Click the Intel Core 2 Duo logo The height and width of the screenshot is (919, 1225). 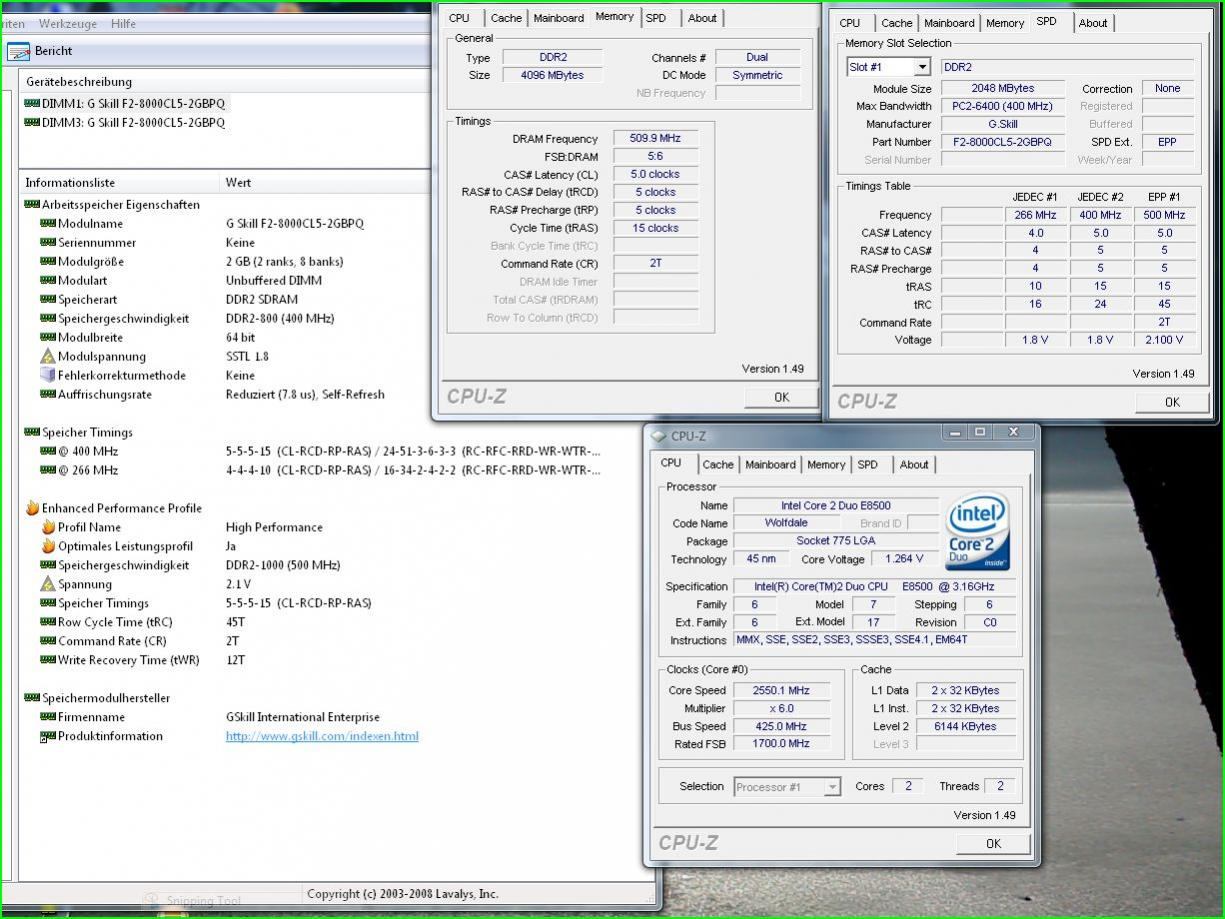point(979,531)
